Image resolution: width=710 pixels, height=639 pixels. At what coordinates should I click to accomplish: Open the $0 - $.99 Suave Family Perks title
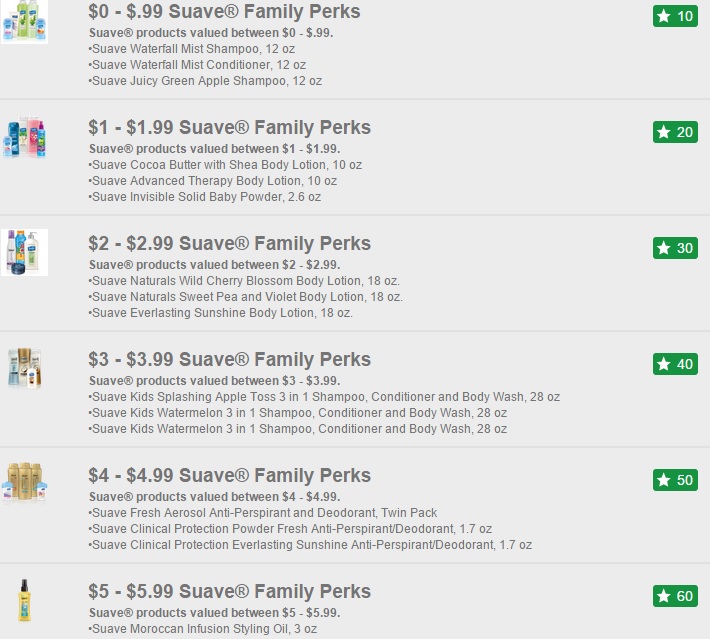click(224, 11)
